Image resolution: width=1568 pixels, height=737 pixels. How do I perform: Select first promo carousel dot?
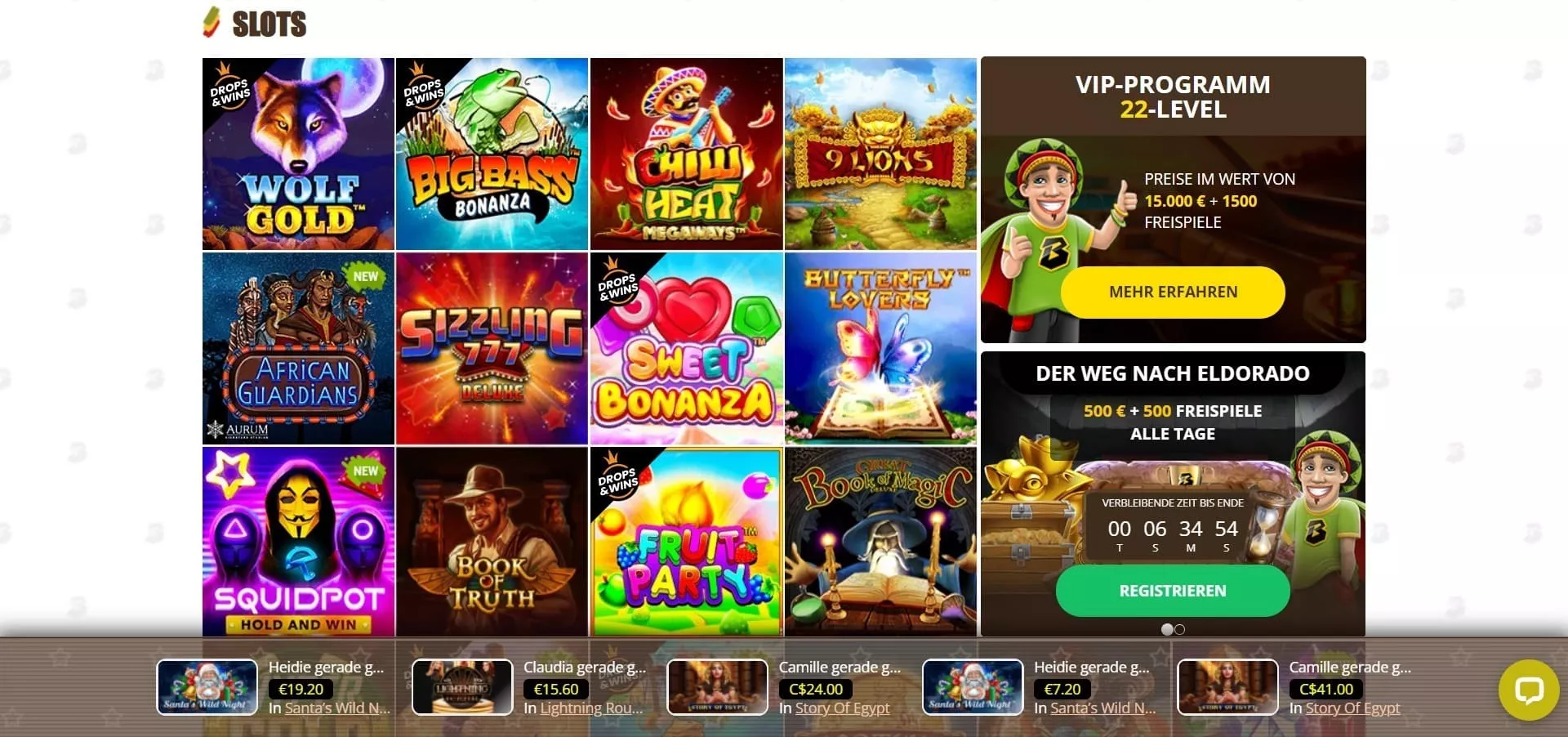[1167, 629]
